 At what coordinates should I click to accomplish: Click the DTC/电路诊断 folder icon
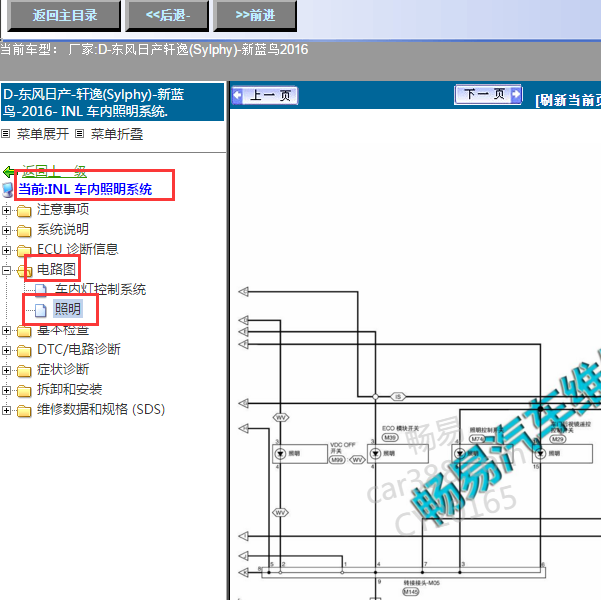(24, 350)
